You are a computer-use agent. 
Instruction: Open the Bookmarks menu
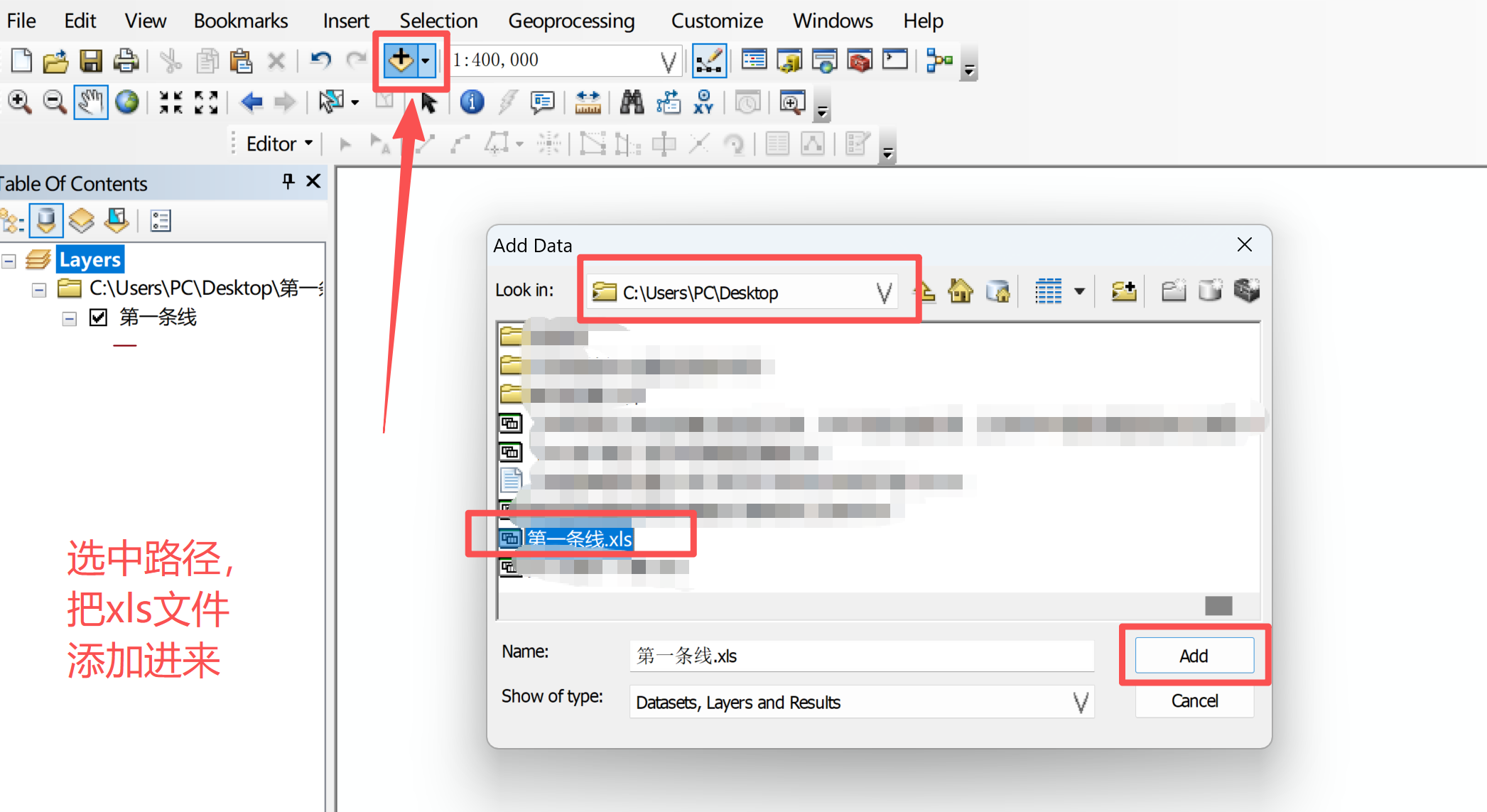240,21
